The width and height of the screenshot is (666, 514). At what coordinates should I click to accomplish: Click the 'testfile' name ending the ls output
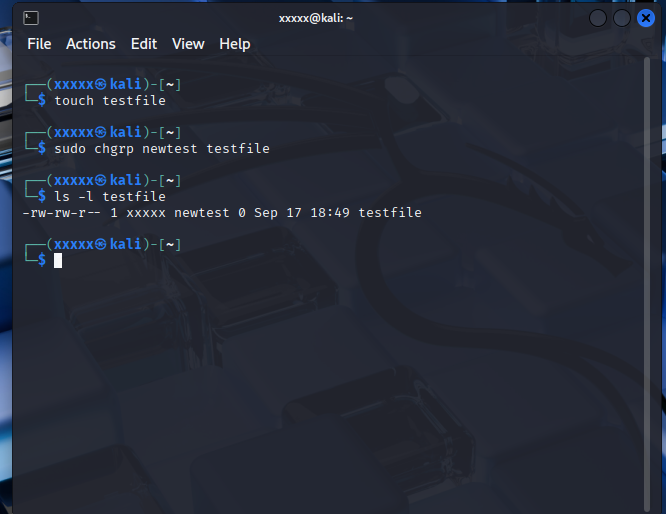tap(390, 212)
